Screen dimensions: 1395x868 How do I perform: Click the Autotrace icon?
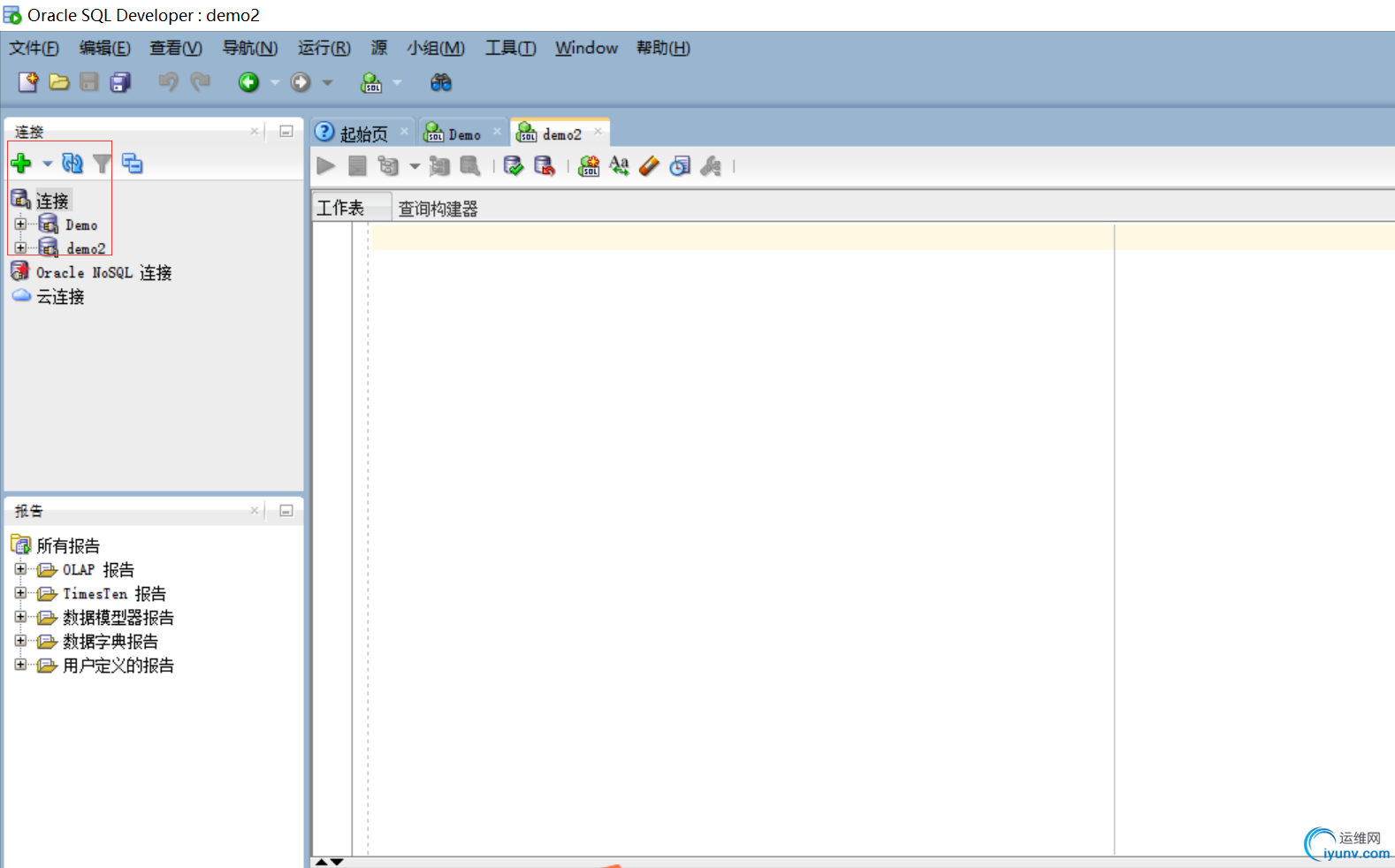[439, 165]
